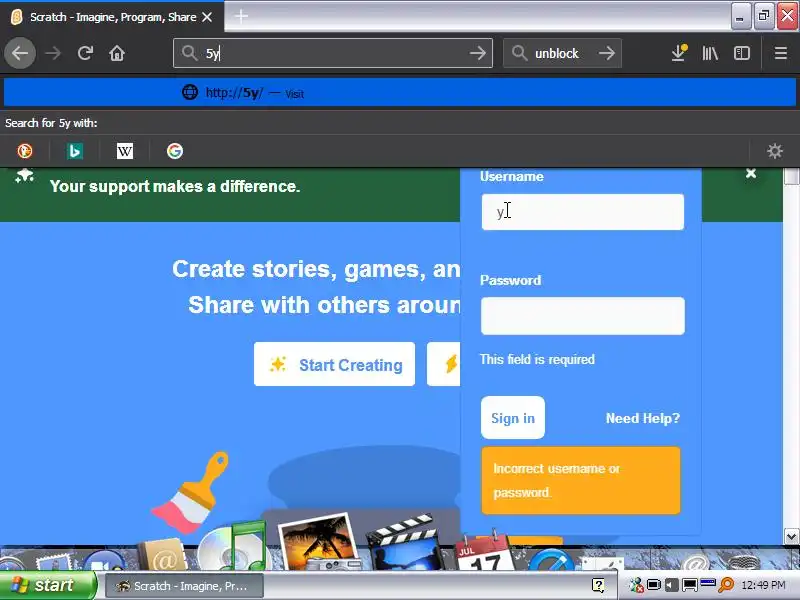Dismiss the support banner with the X
This screenshot has width=800, height=600.
(x=751, y=173)
